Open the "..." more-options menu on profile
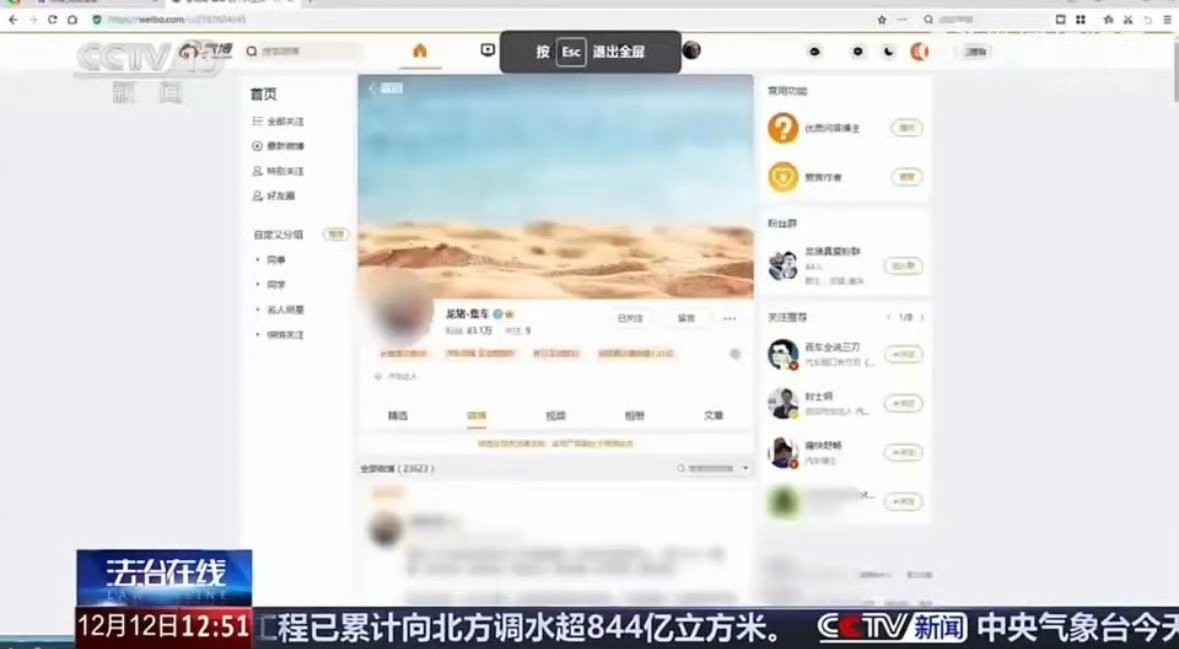The height and width of the screenshot is (649, 1179). [x=729, y=318]
